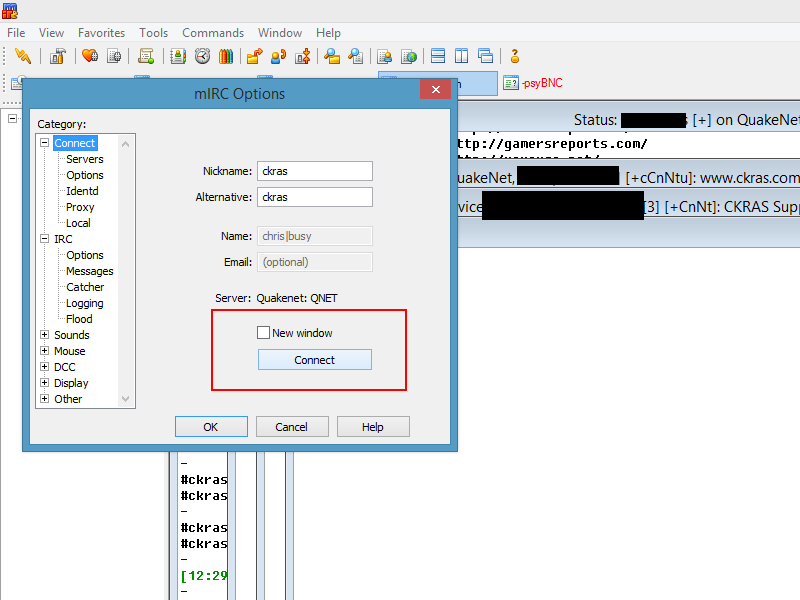Collapse the Connect category tree node
This screenshot has height=600, width=800.
coord(44,143)
